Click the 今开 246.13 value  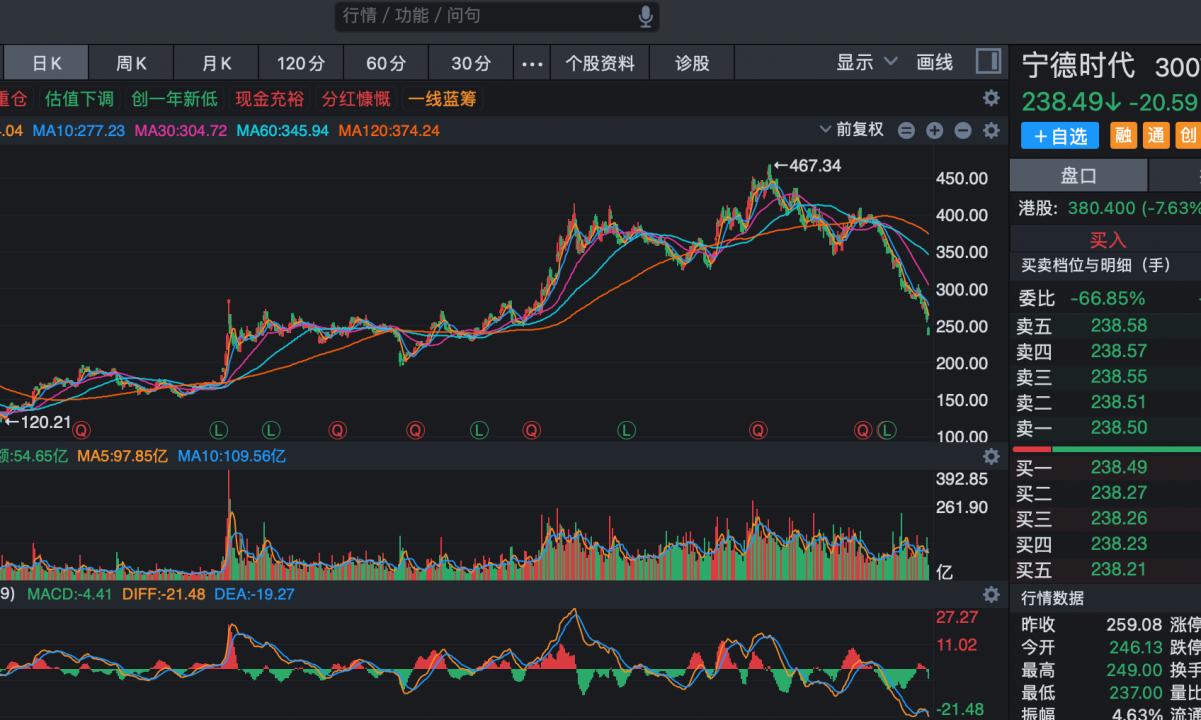click(1134, 647)
